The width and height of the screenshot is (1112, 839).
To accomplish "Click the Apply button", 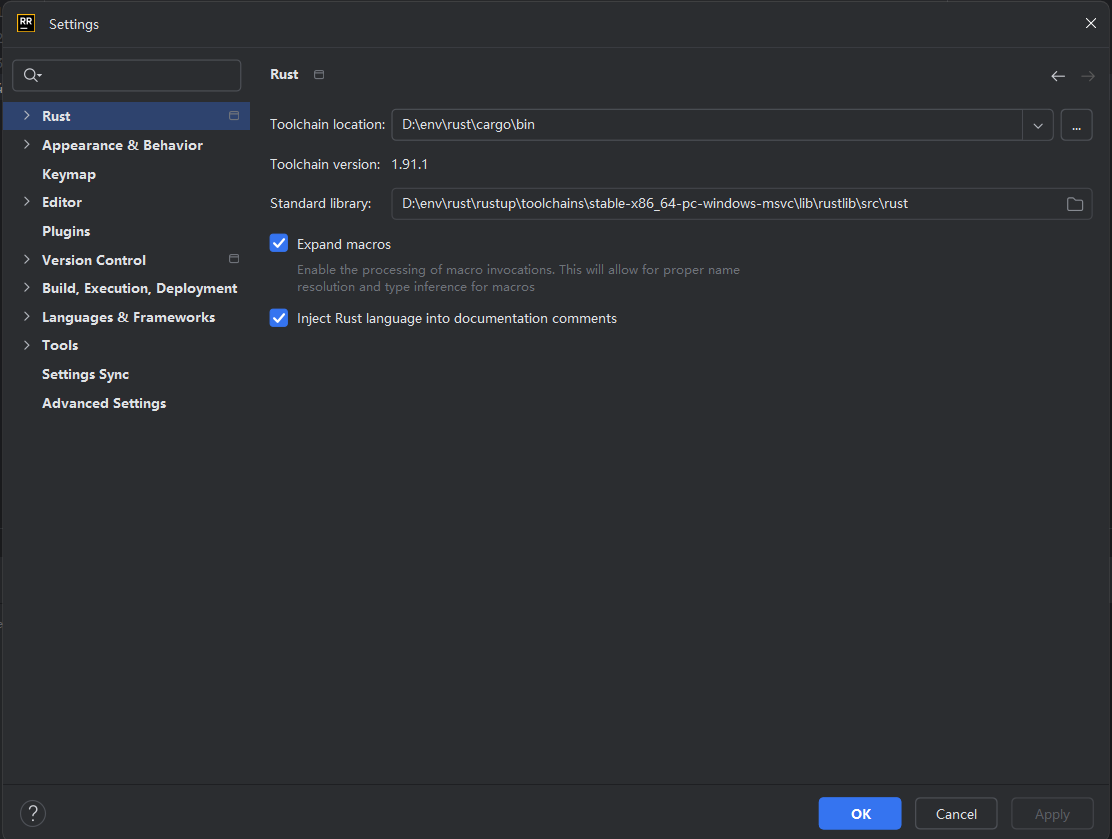I will [x=1052, y=813].
